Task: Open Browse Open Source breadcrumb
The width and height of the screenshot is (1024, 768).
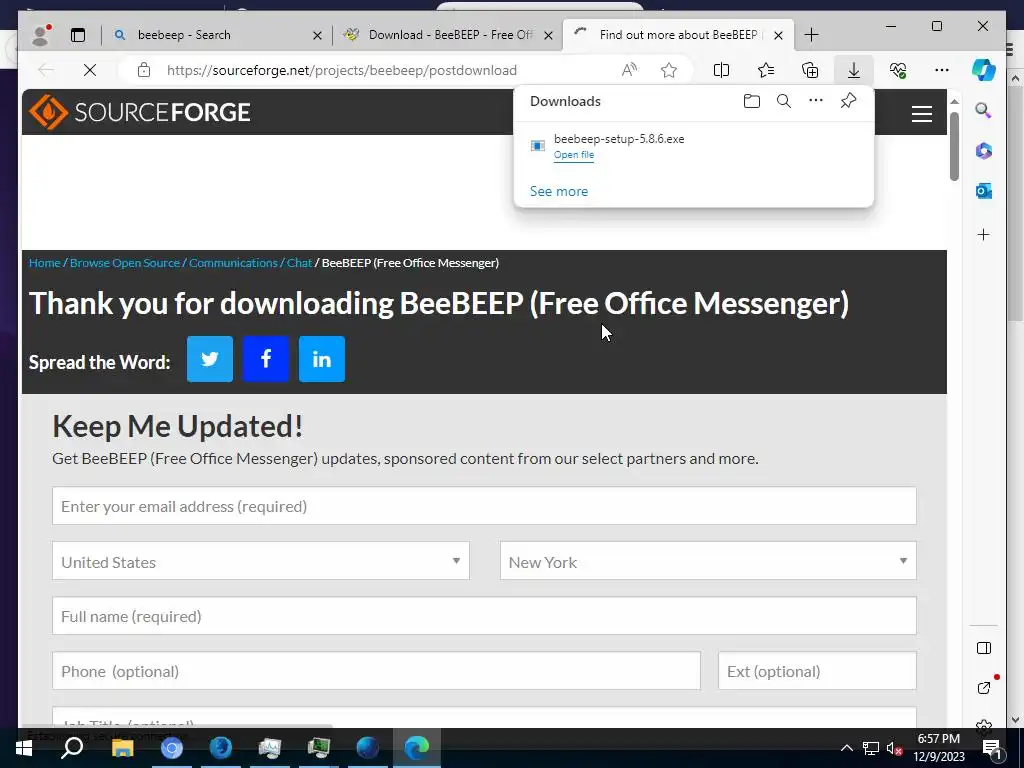Action: [125, 263]
